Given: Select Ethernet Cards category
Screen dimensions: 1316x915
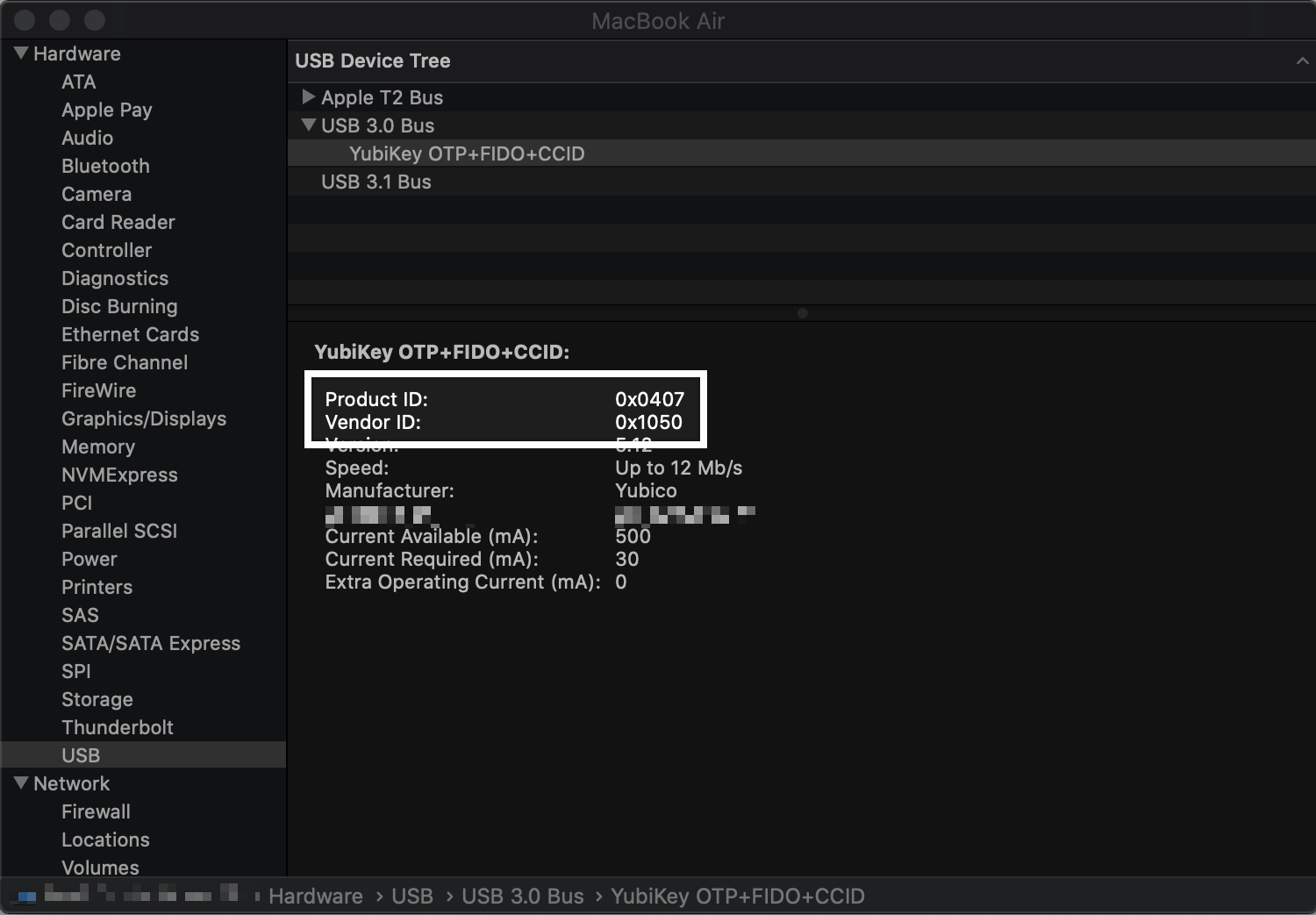Looking at the screenshot, I should click(130, 334).
